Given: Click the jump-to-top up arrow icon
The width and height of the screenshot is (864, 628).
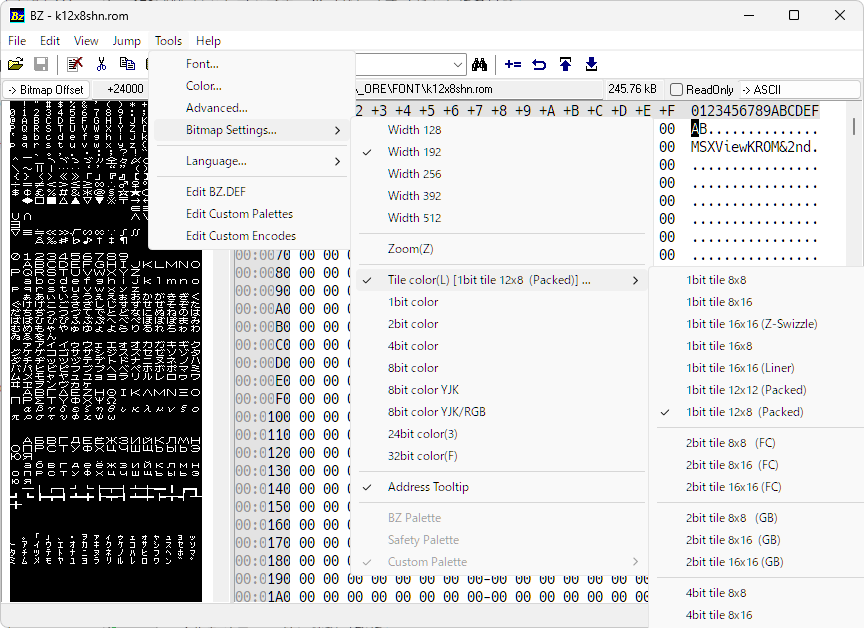Looking at the screenshot, I should (565, 64).
